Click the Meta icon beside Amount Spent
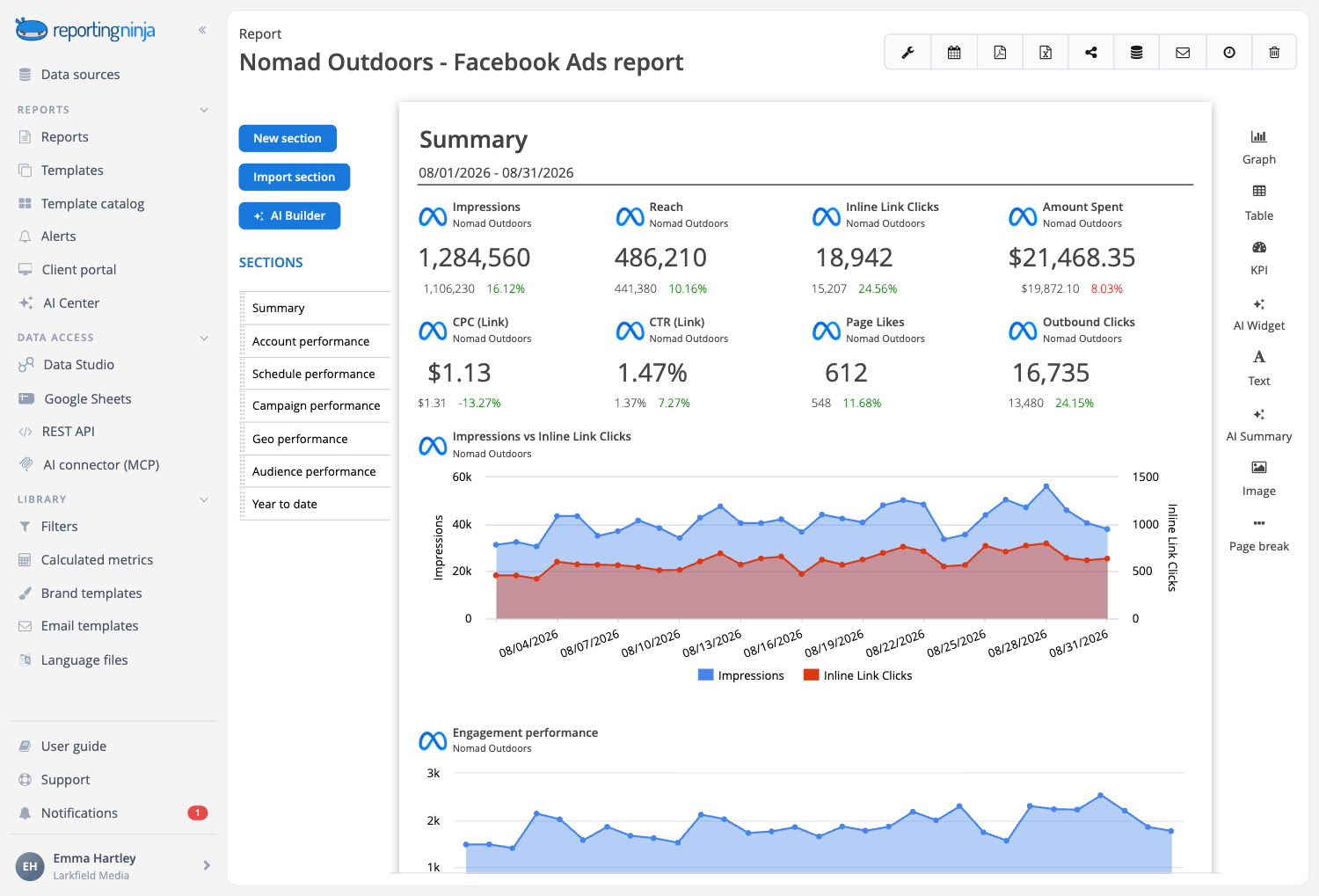1319x896 pixels. (x=1023, y=216)
